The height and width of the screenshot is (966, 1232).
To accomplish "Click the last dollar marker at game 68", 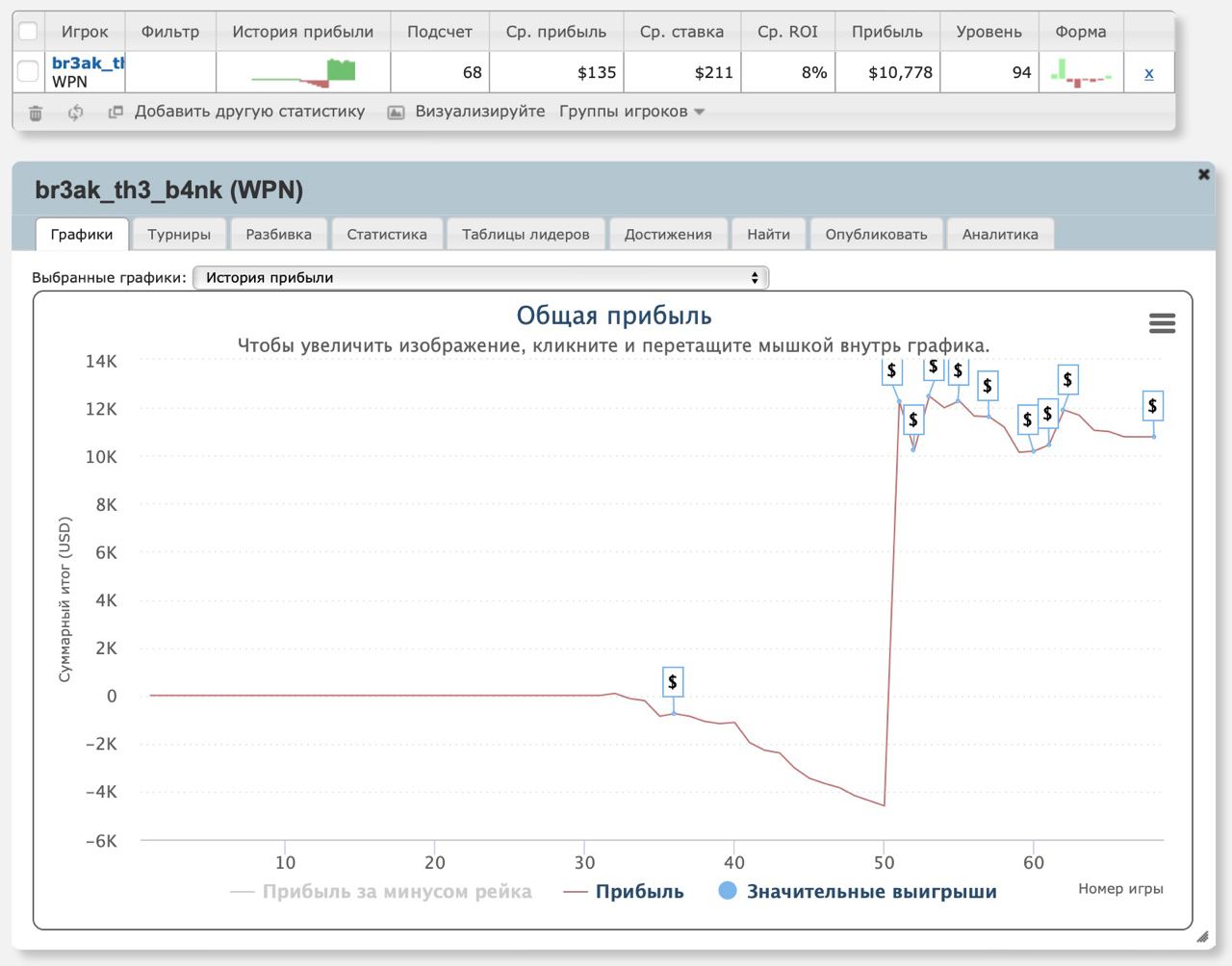I will click(x=1152, y=406).
